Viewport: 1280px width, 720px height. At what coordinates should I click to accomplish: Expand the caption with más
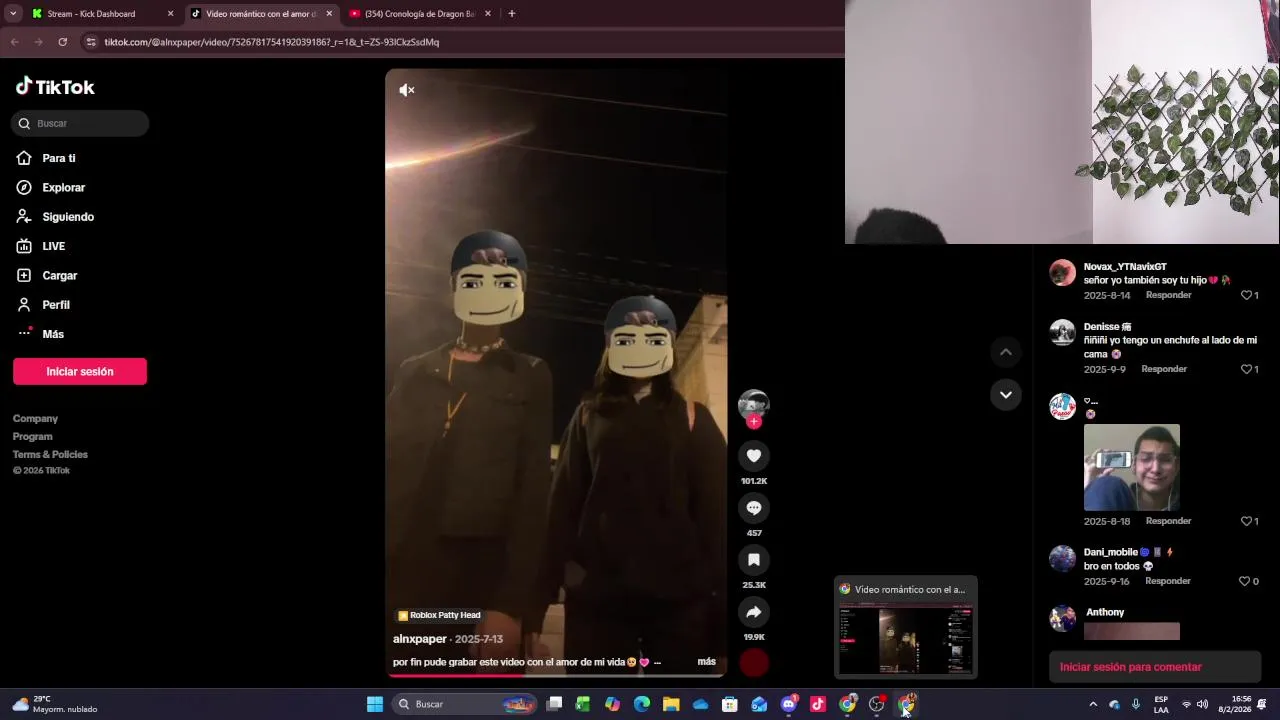tap(706, 662)
